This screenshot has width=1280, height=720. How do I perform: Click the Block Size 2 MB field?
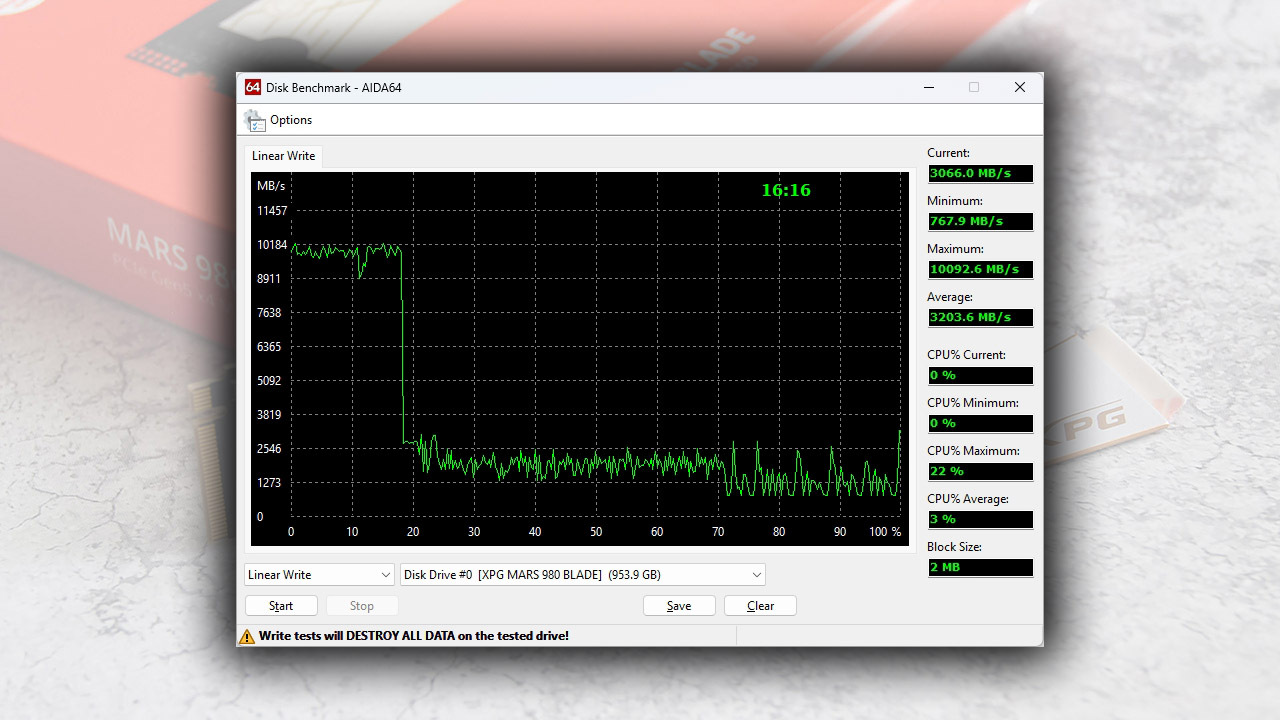click(x=980, y=567)
